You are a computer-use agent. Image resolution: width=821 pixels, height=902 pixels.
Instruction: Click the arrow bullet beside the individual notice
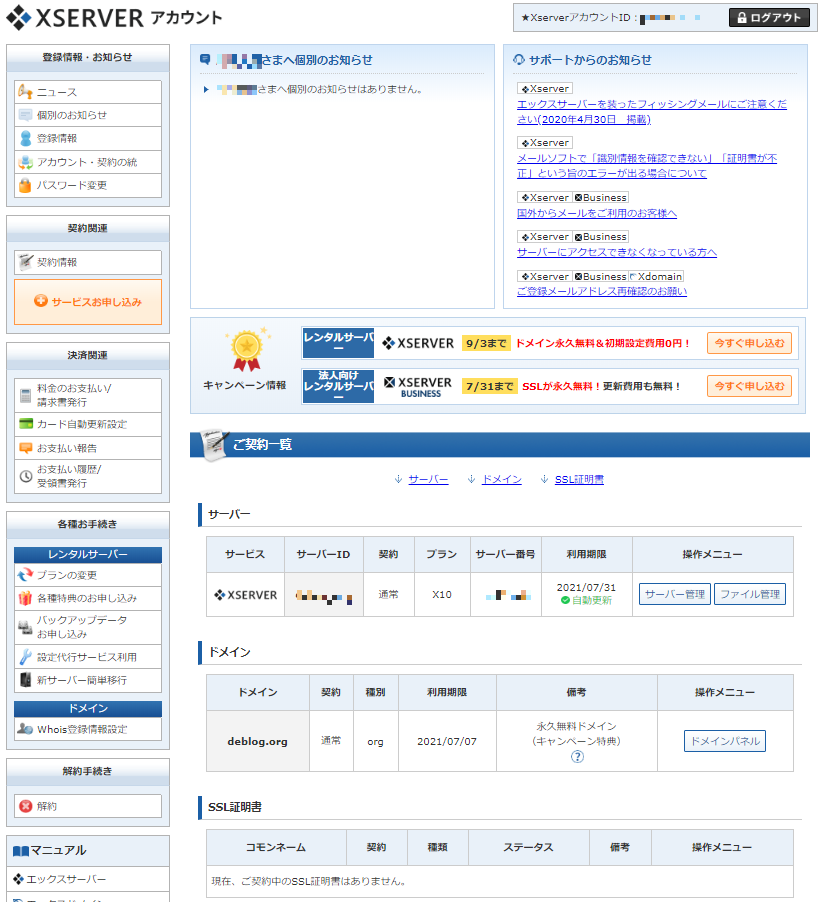(206, 90)
